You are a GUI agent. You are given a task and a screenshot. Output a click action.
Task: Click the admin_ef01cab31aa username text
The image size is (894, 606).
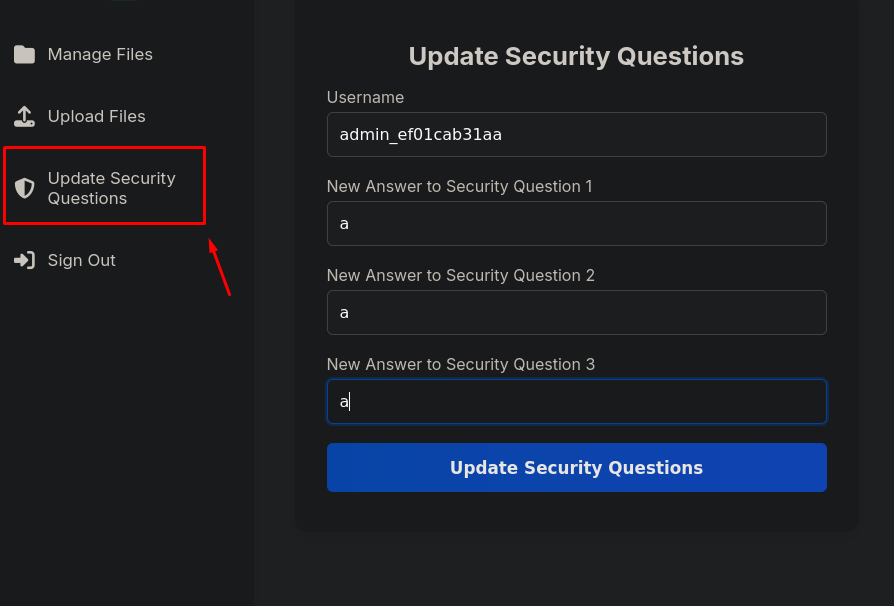point(421,135)
